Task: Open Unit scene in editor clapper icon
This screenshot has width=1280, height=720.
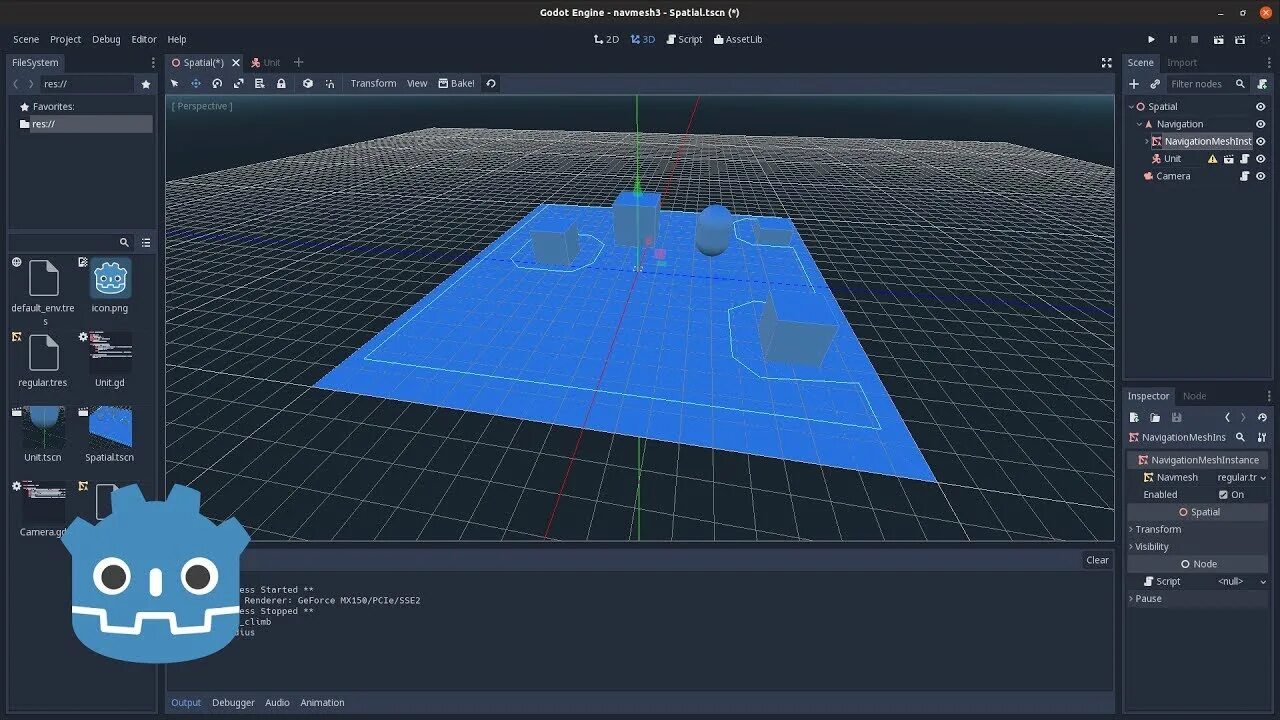Action: (x=1229, y=159)
